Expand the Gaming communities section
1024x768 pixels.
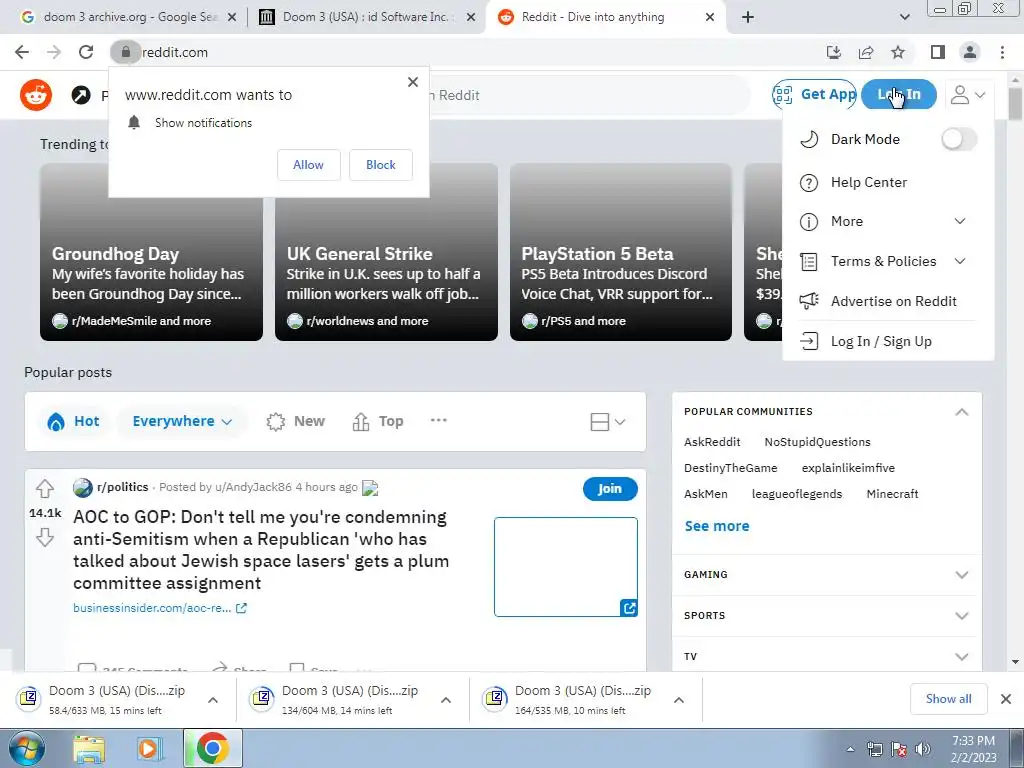coord(961,575)
